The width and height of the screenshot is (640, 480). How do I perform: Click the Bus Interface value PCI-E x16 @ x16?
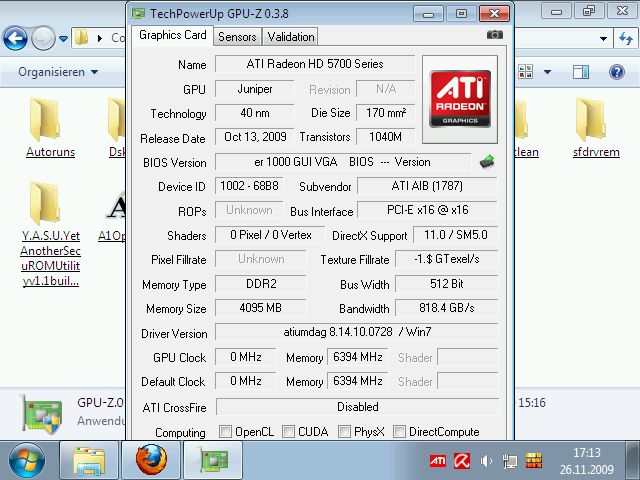click(427, 210)
